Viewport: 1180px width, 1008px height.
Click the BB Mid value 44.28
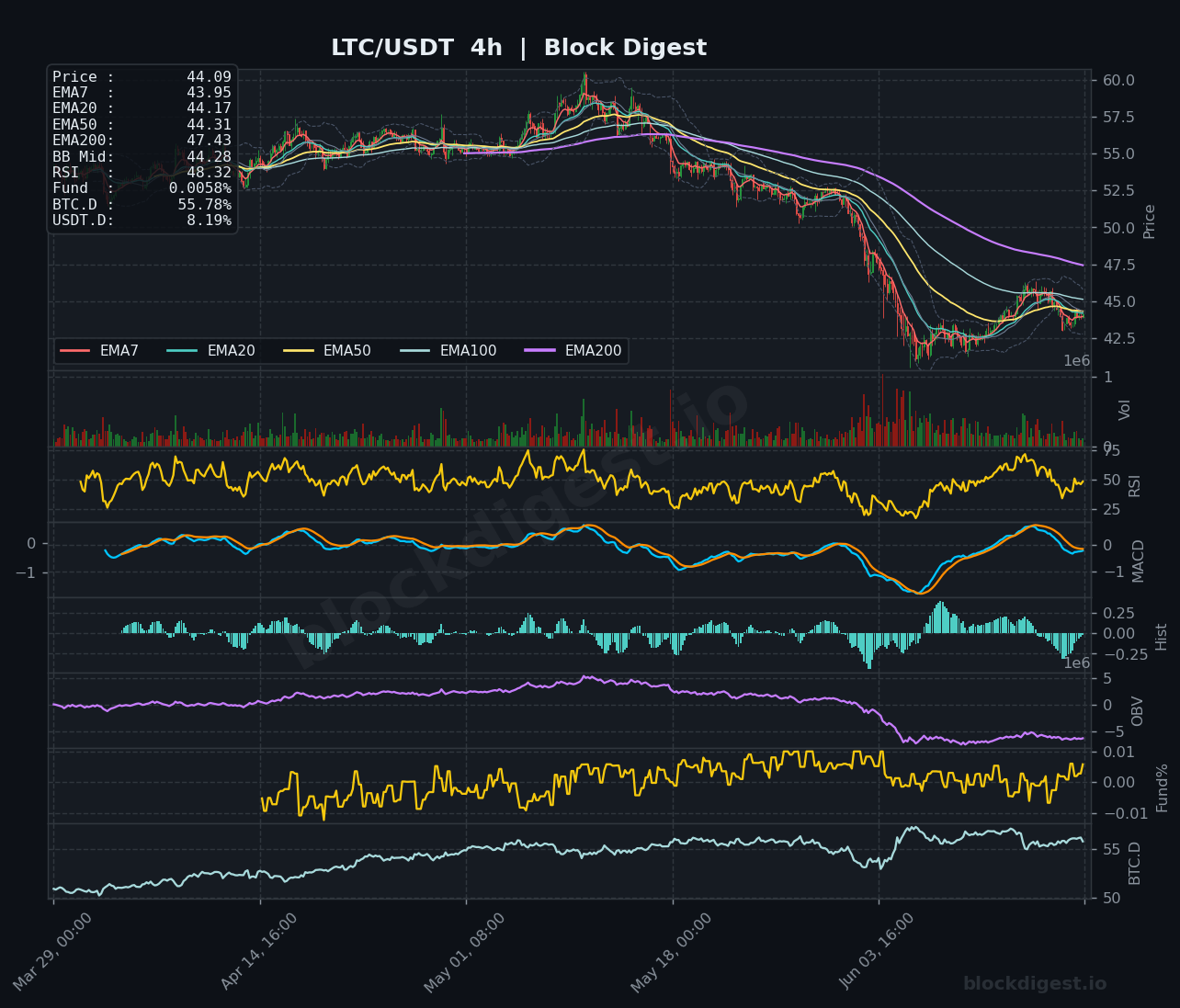(209, 157)
